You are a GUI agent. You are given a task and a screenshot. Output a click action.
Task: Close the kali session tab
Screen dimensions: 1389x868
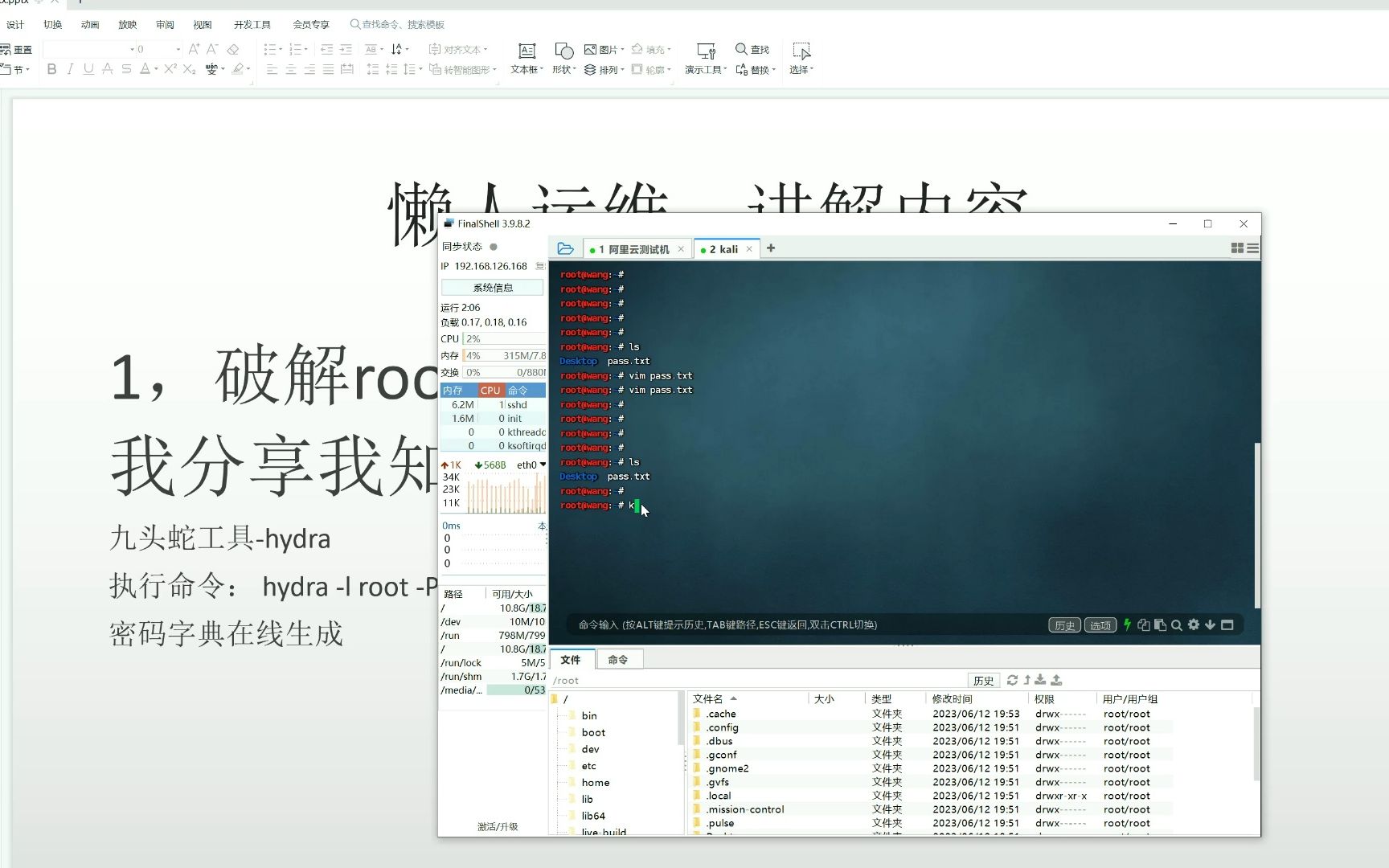pos(749,249)
